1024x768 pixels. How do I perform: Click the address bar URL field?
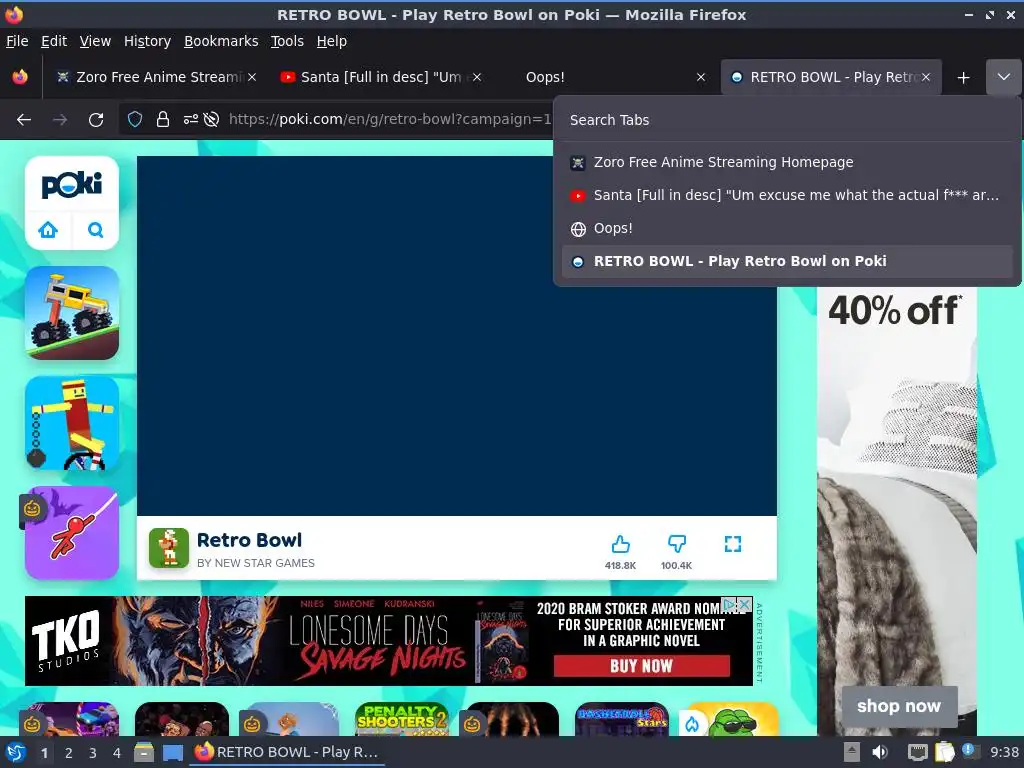tap(389, 119)
